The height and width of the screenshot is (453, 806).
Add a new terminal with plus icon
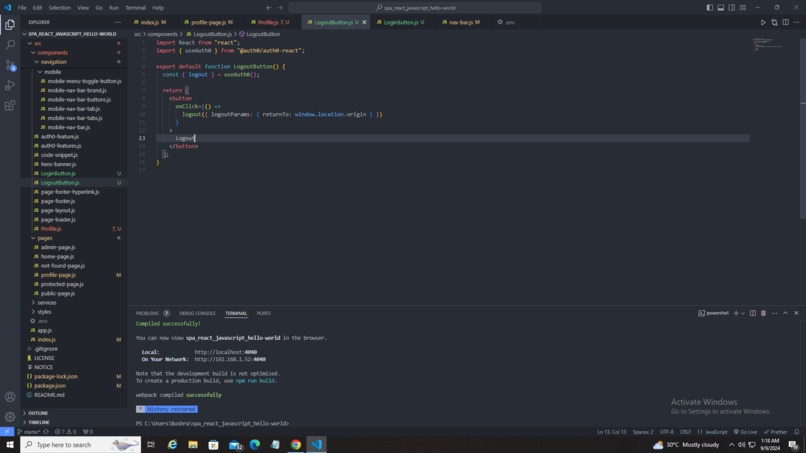[736, 313]
